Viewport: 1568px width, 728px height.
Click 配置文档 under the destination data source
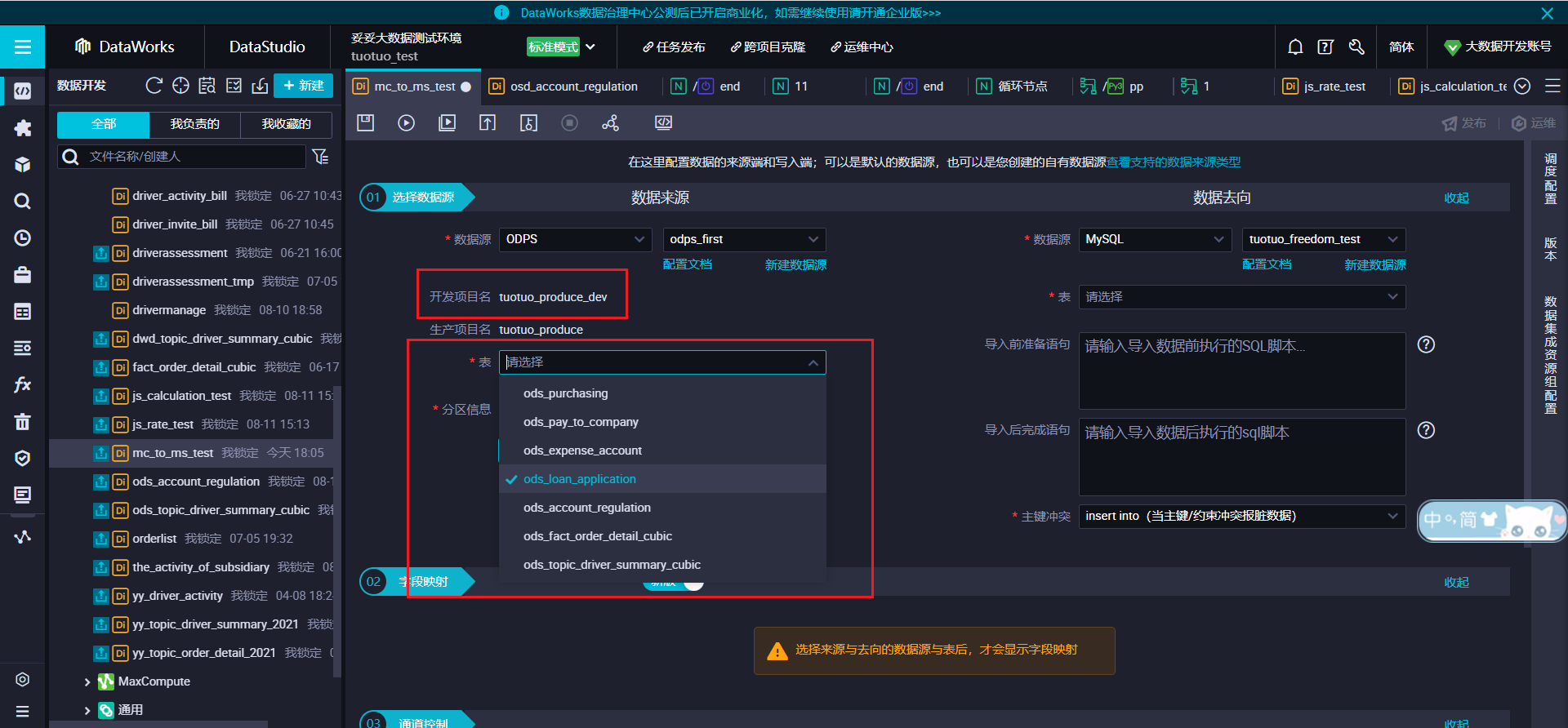click(x=1267, y=265)
